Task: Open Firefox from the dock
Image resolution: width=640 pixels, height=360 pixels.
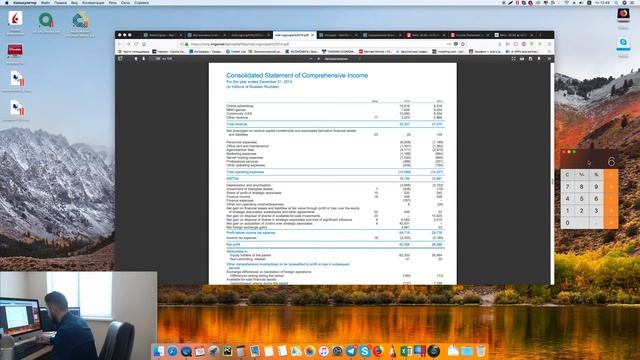Action: (x=379, y=351)
